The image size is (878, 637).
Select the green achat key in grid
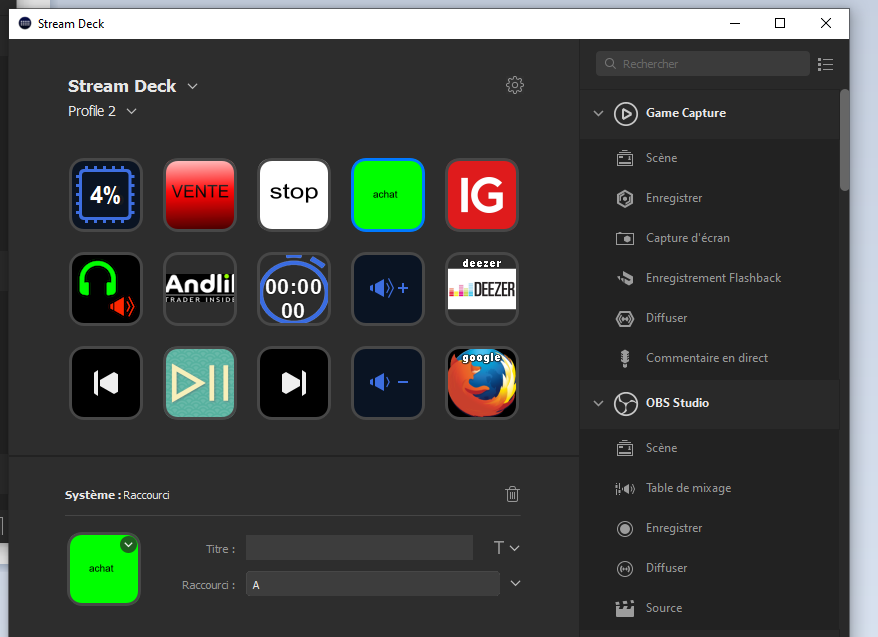(x=388, y=195)
